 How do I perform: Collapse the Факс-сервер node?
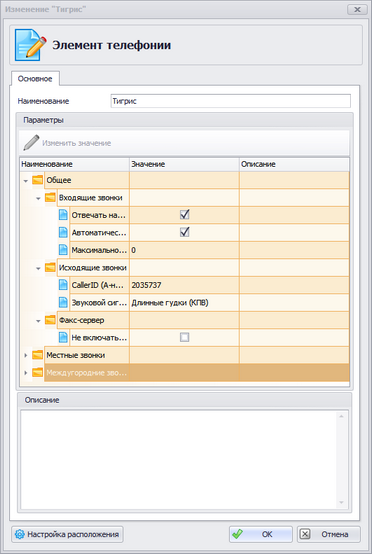pyautogui.click(x=38, y=321)
